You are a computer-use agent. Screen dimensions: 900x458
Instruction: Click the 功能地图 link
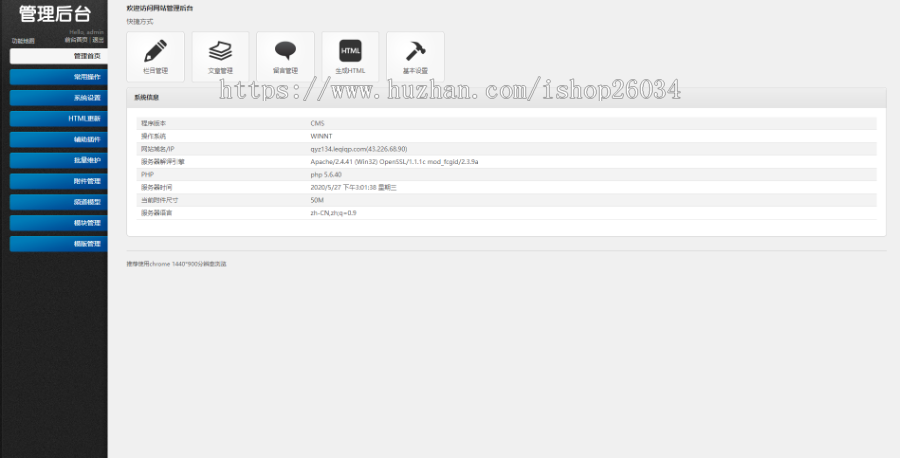(23, 41)
